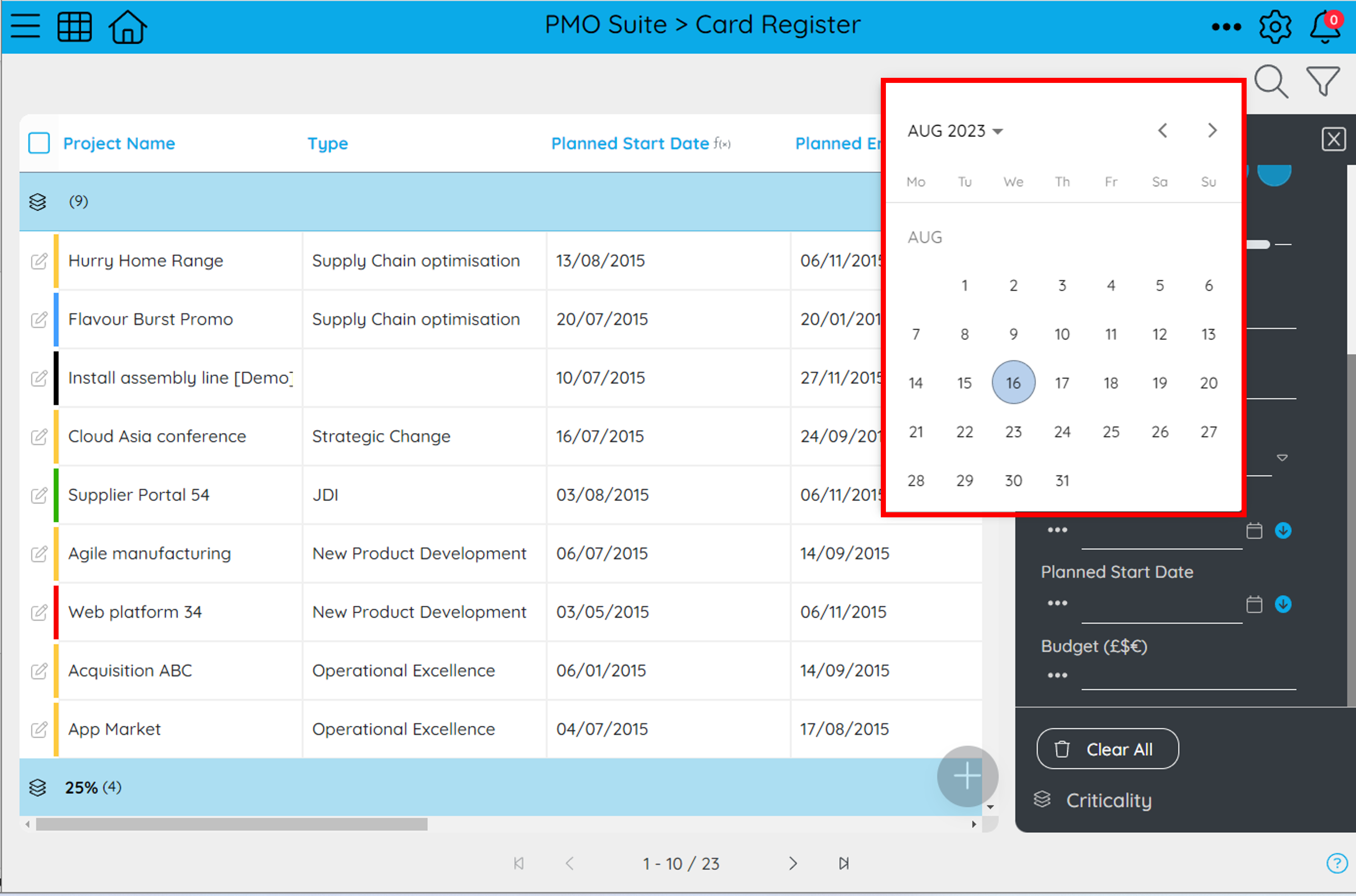Tick the select-all checkbox beside Project Name
The image size is (1356, 896).
[39, 143]
